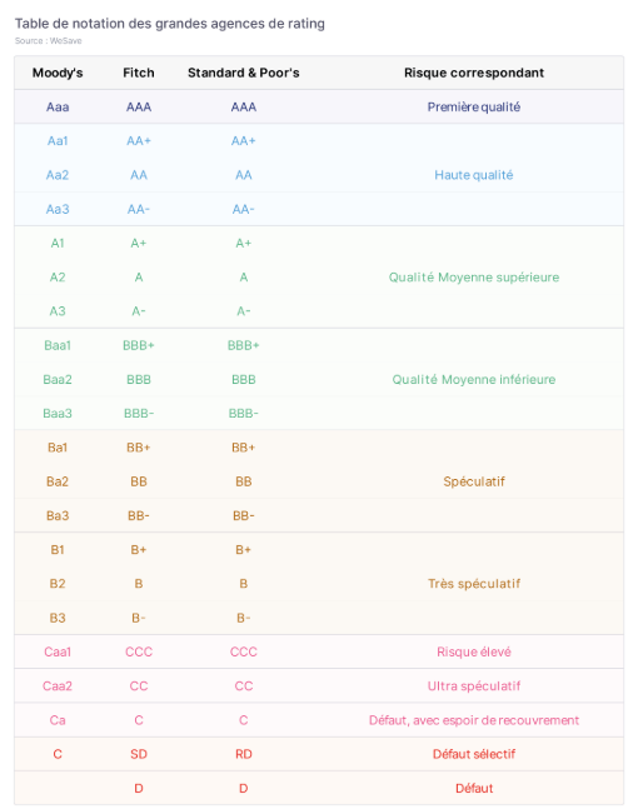Viewport: 633px width, 809px height.
Task: Click Qualité Moyenne supérieure label
Action: point(474,277)
